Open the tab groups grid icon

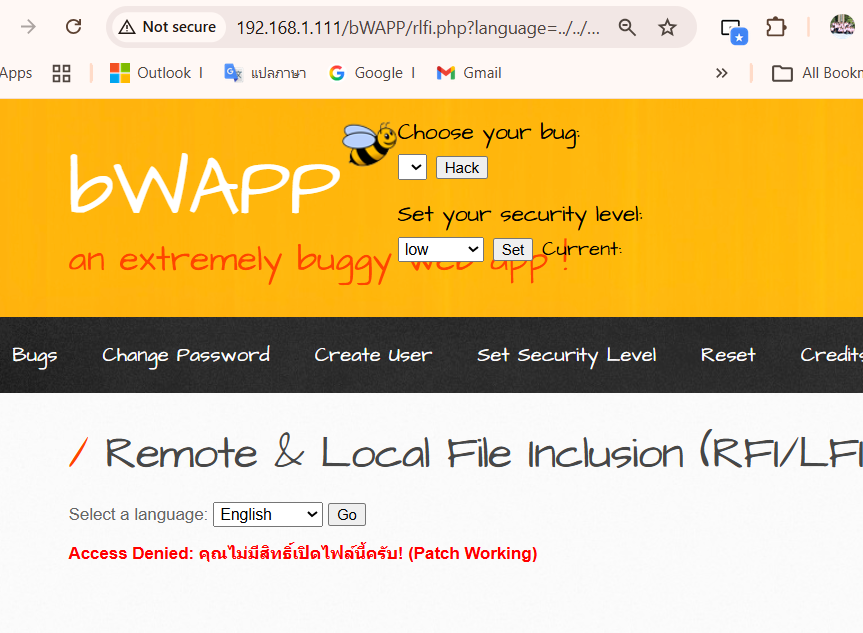click(61, 73)
